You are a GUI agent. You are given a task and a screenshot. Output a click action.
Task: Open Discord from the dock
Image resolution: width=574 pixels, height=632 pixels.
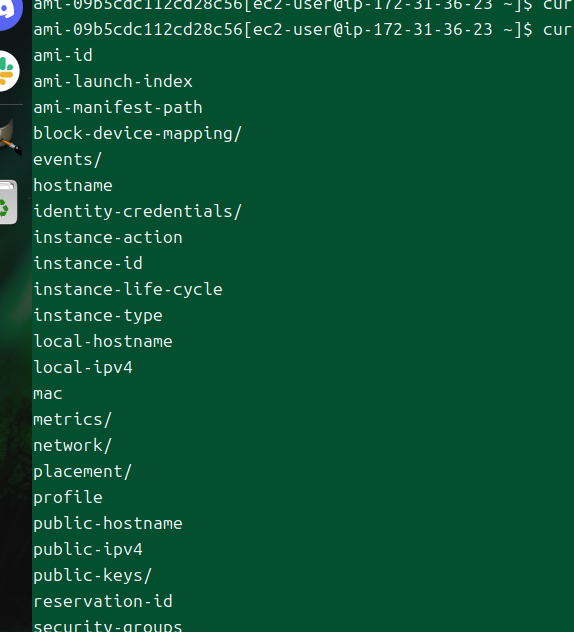click(x=7, y=12)
